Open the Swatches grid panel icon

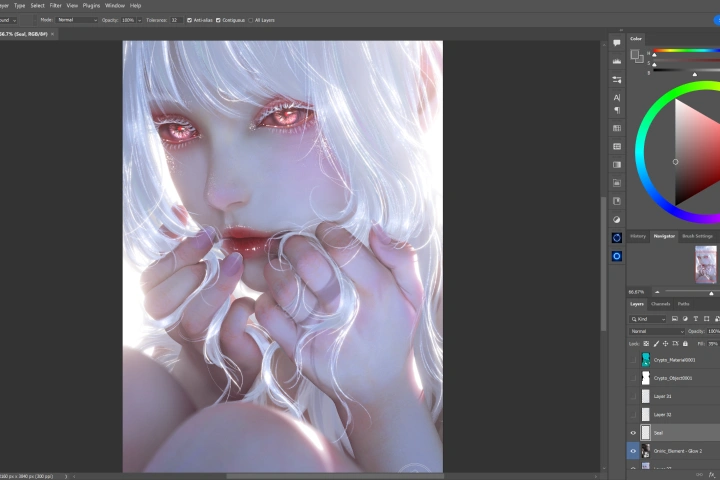[617, 128]
